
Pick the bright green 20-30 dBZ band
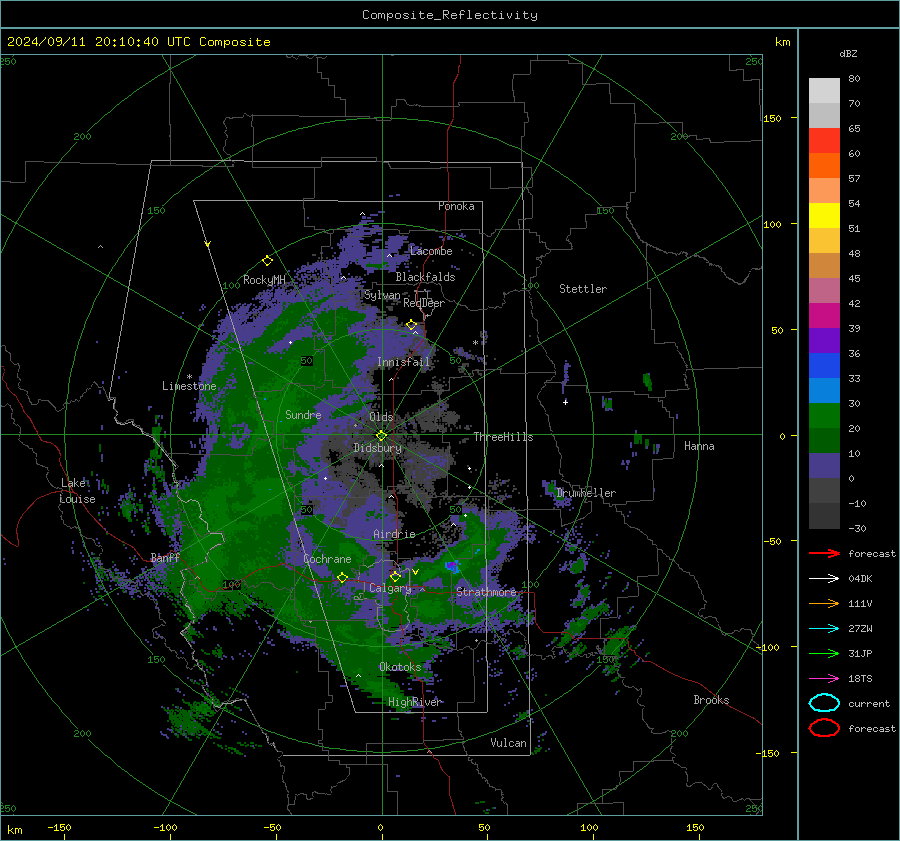tap(824, 416)
